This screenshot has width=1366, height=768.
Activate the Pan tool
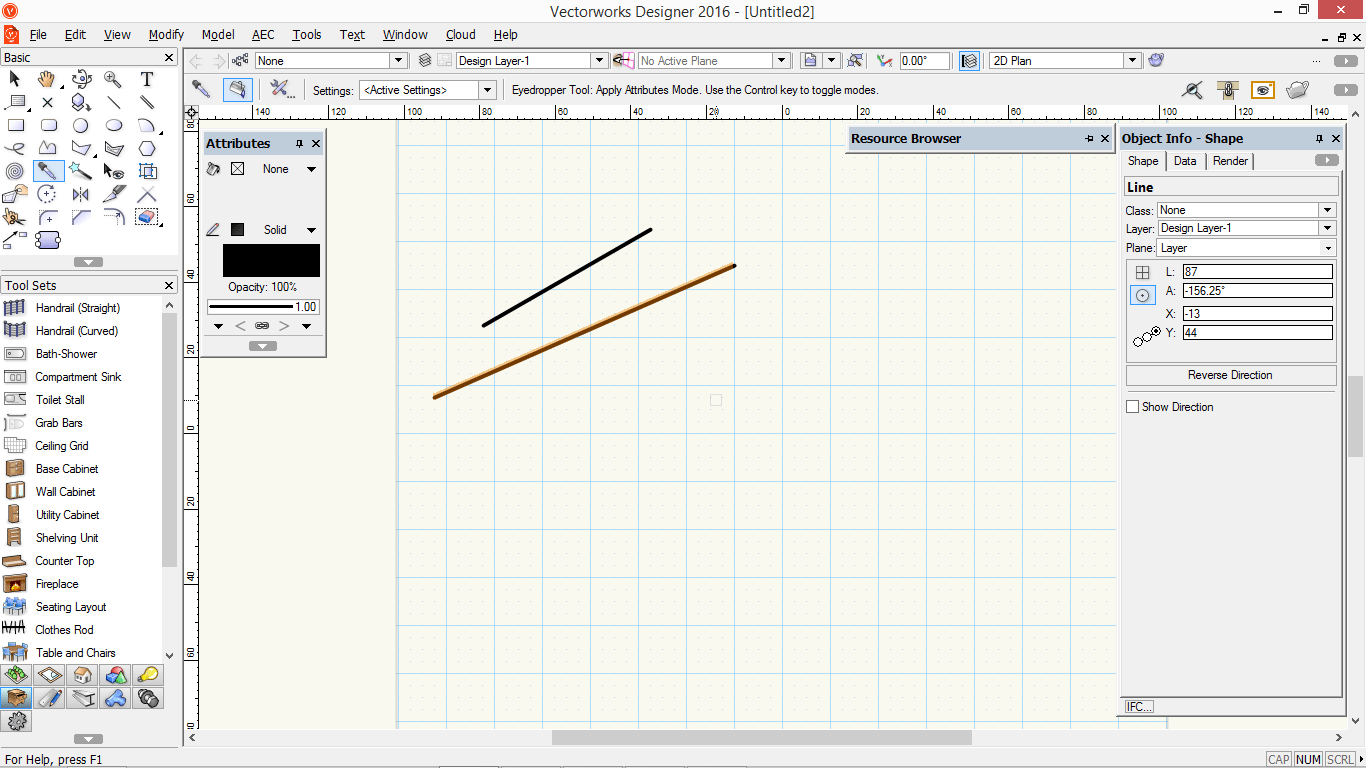point(47,79)
